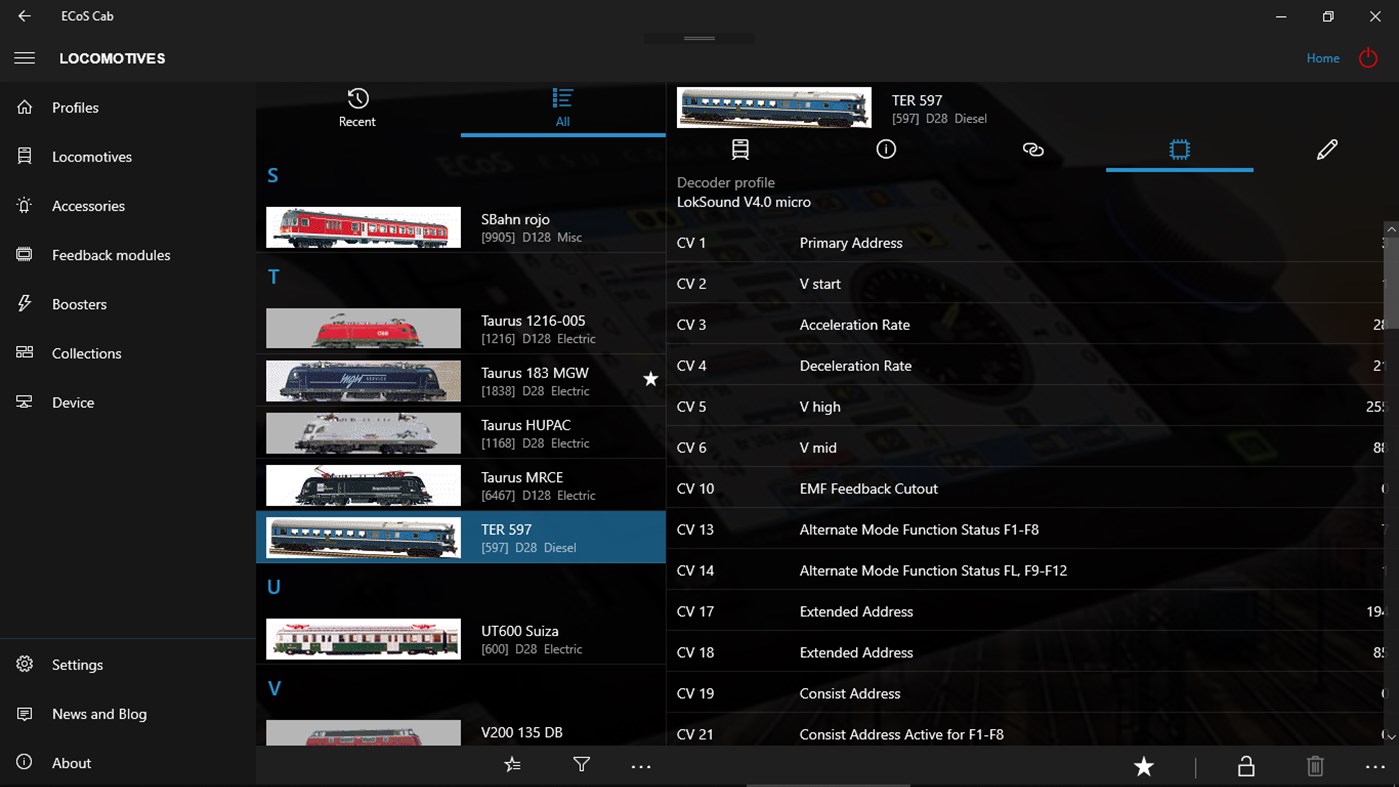1399x787 pixels.
Task: Select CV 13 Alternate Mode Function row
Action: [1025, 529]
